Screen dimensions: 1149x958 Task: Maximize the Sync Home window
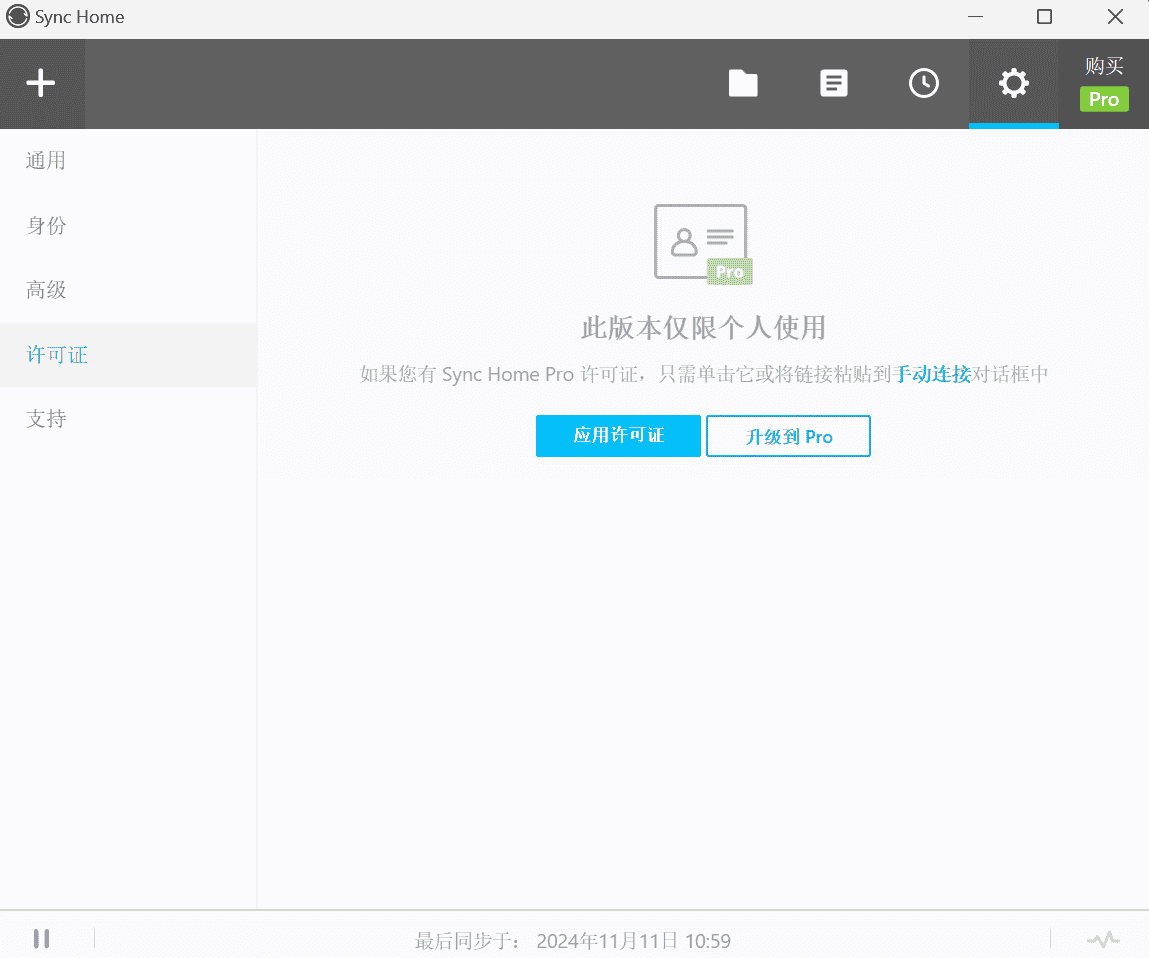pyautogui.click(x=1044, y=17)
